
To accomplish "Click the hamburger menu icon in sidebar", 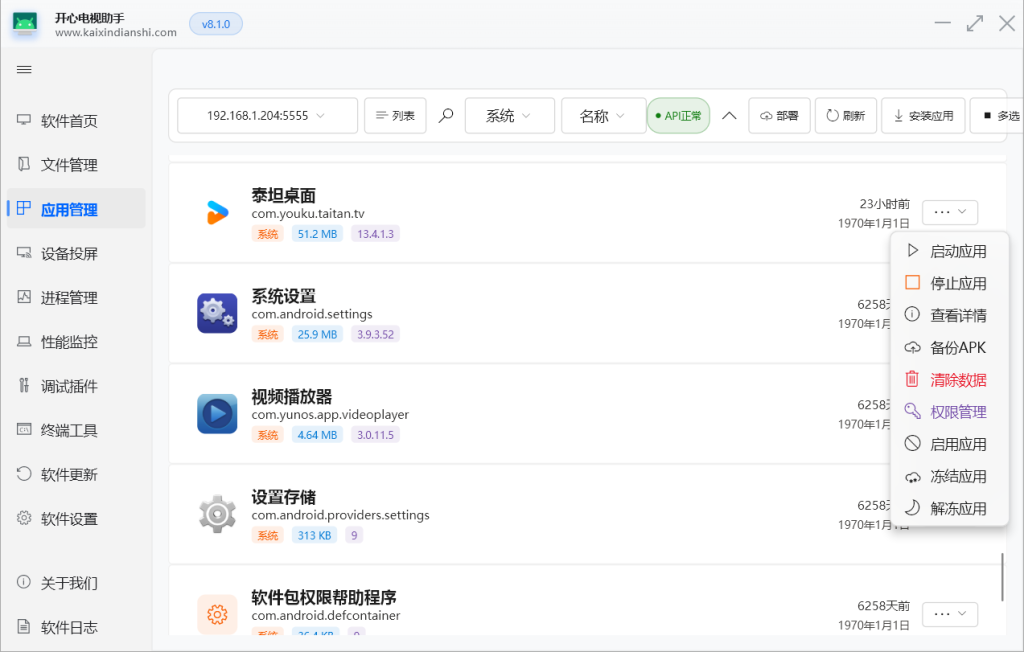I will 24,69.
